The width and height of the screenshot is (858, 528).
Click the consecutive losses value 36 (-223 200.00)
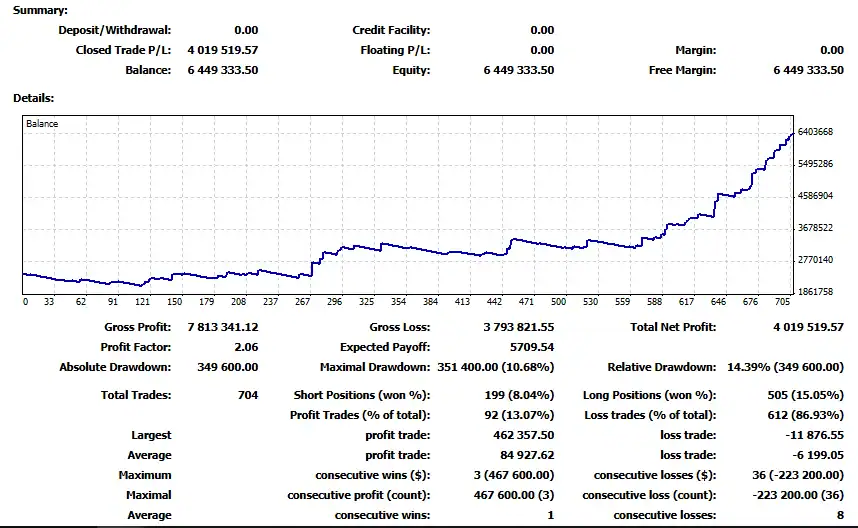point(798,475)
